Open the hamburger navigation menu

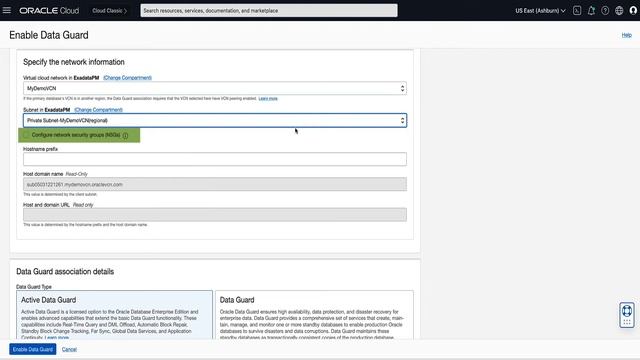tap(7, 10)
